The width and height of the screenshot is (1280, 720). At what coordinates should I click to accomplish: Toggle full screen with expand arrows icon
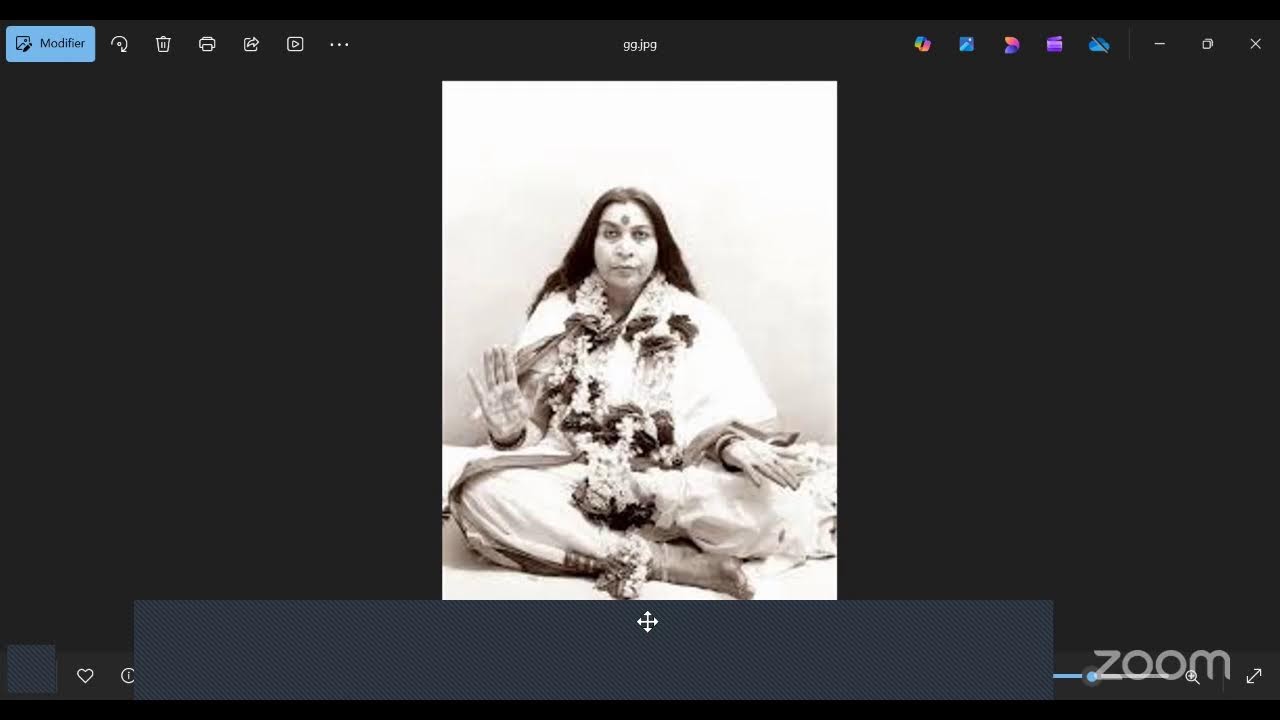pyautogui.click(x=1254, y=677)
